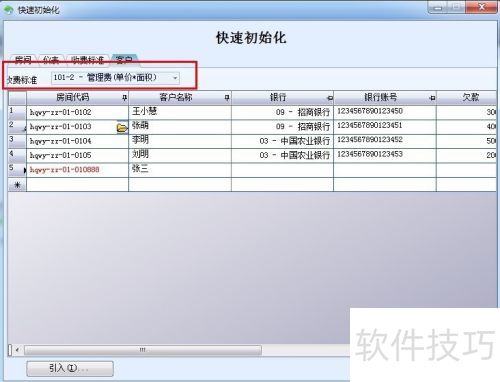Switch to the 房间 tab
The image size is (500, 382).
[23, 60]
